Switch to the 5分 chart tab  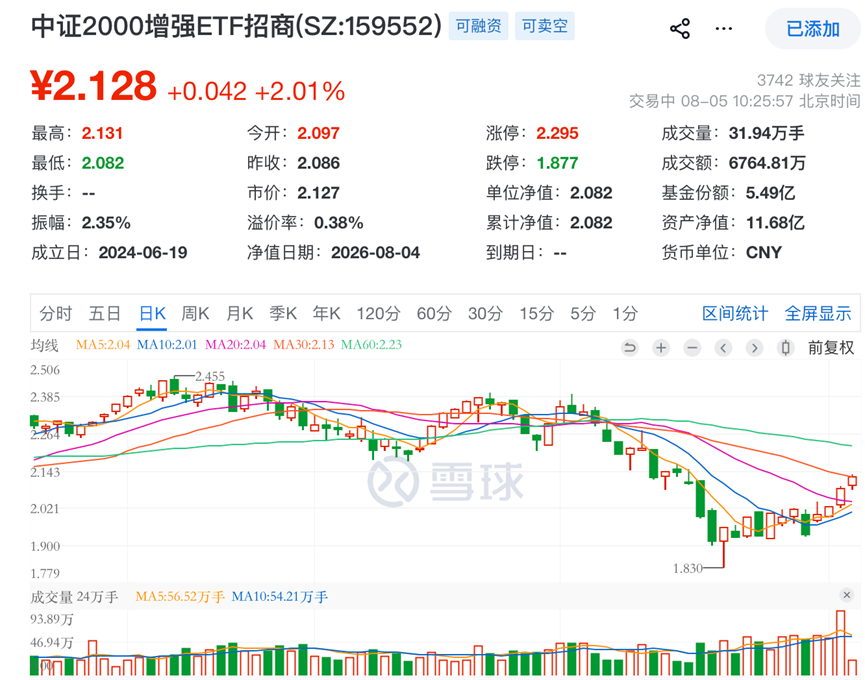[x=583, y=313]
